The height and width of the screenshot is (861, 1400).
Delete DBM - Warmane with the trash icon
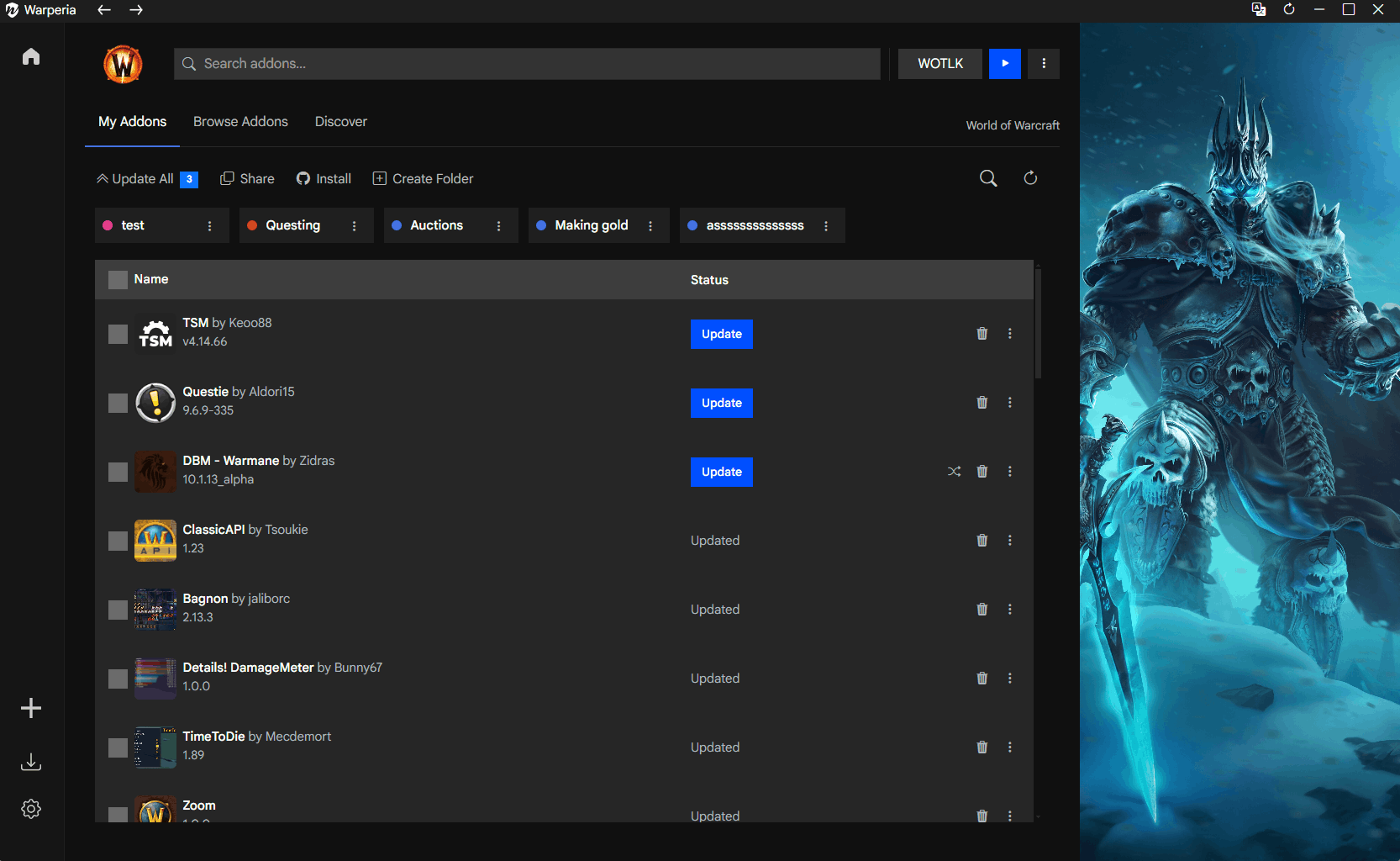tap(982, 472)
